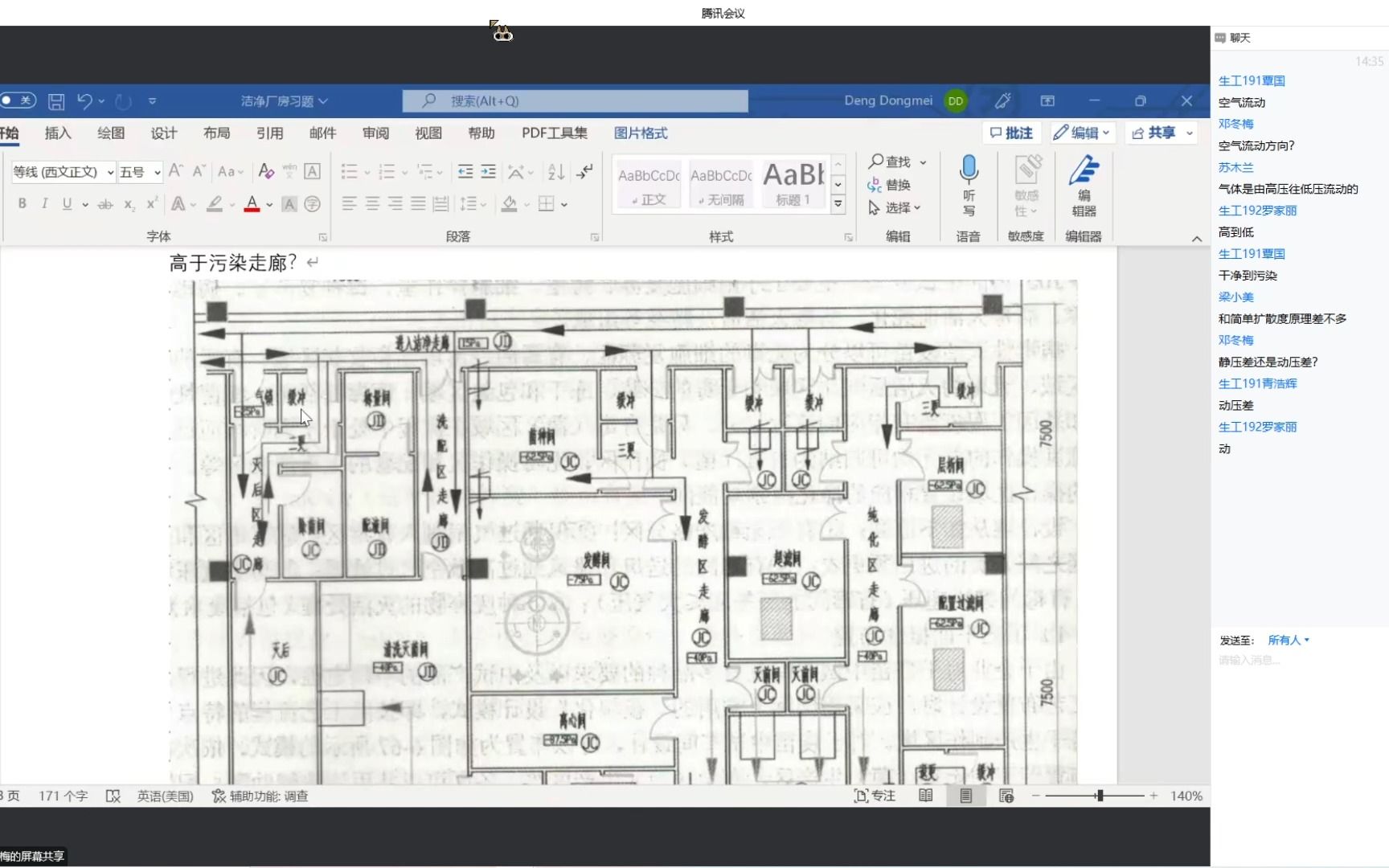Open the 图片格式 tab
The image size is (1389, 868).
pos(641,133)
